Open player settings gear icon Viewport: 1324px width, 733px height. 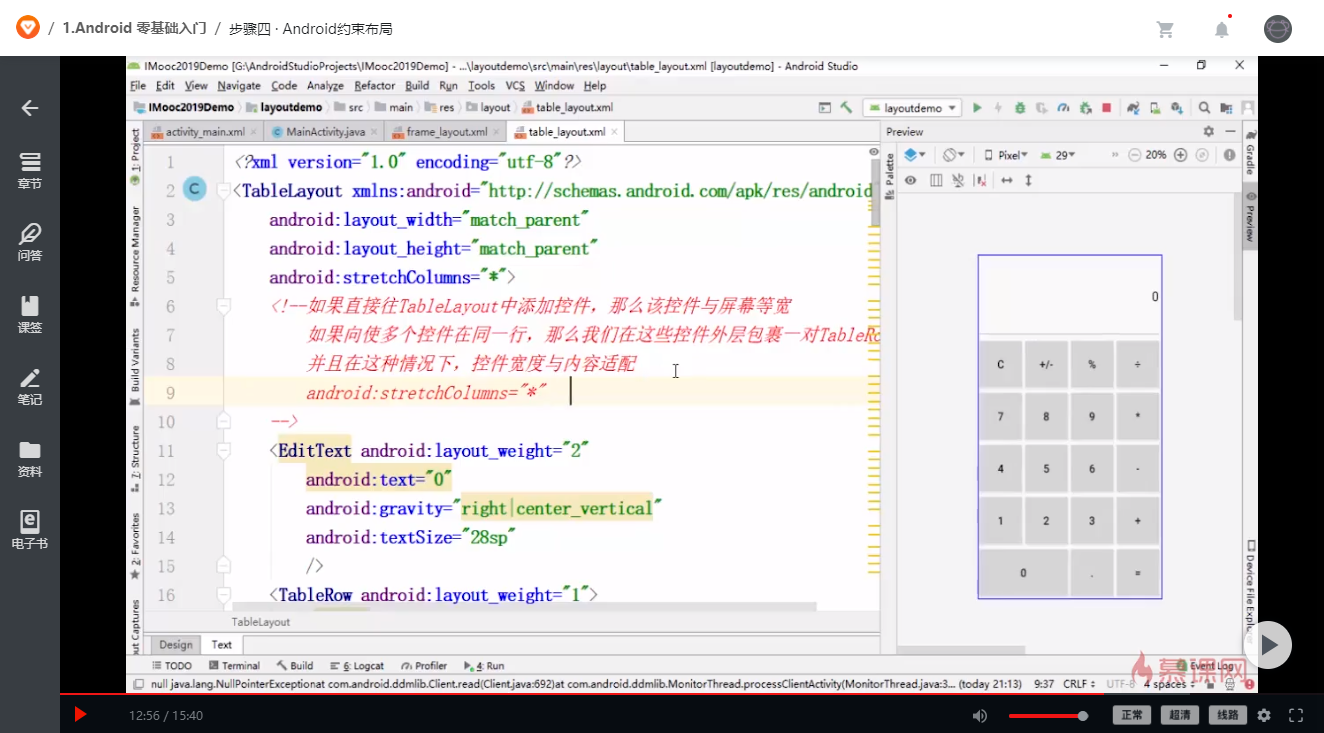click(x=1264, y=715)
